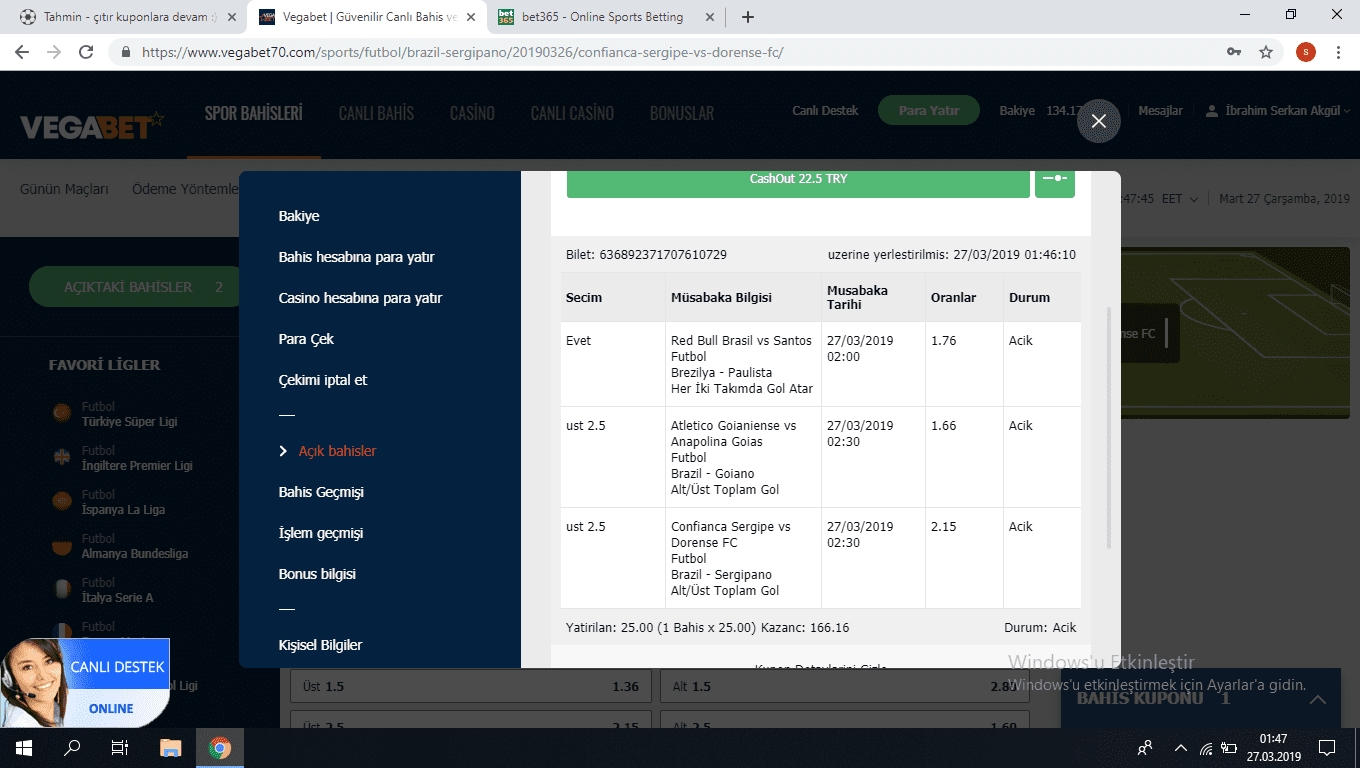1360x768 pixels.
Task: Expand İbrahim Serkan Akgül account dropdown
Action: pos(1278,111)
